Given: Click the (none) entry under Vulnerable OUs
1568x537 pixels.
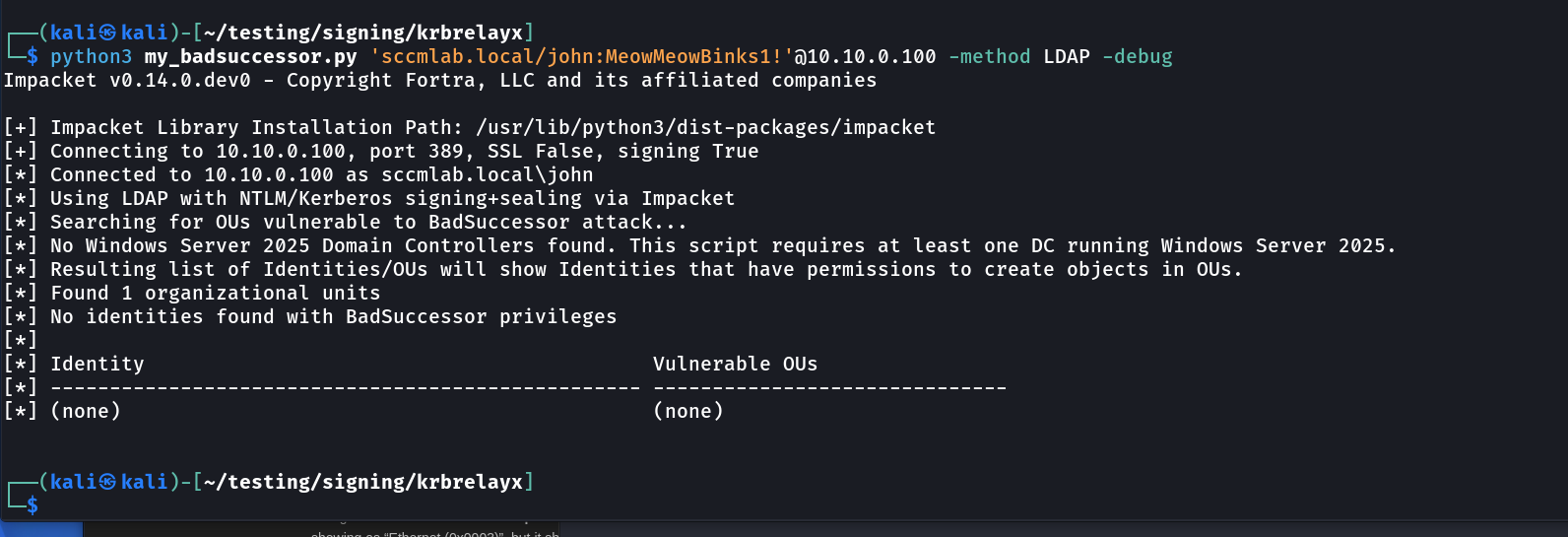Looking at the screenshot, I should (x=687, y=412).
